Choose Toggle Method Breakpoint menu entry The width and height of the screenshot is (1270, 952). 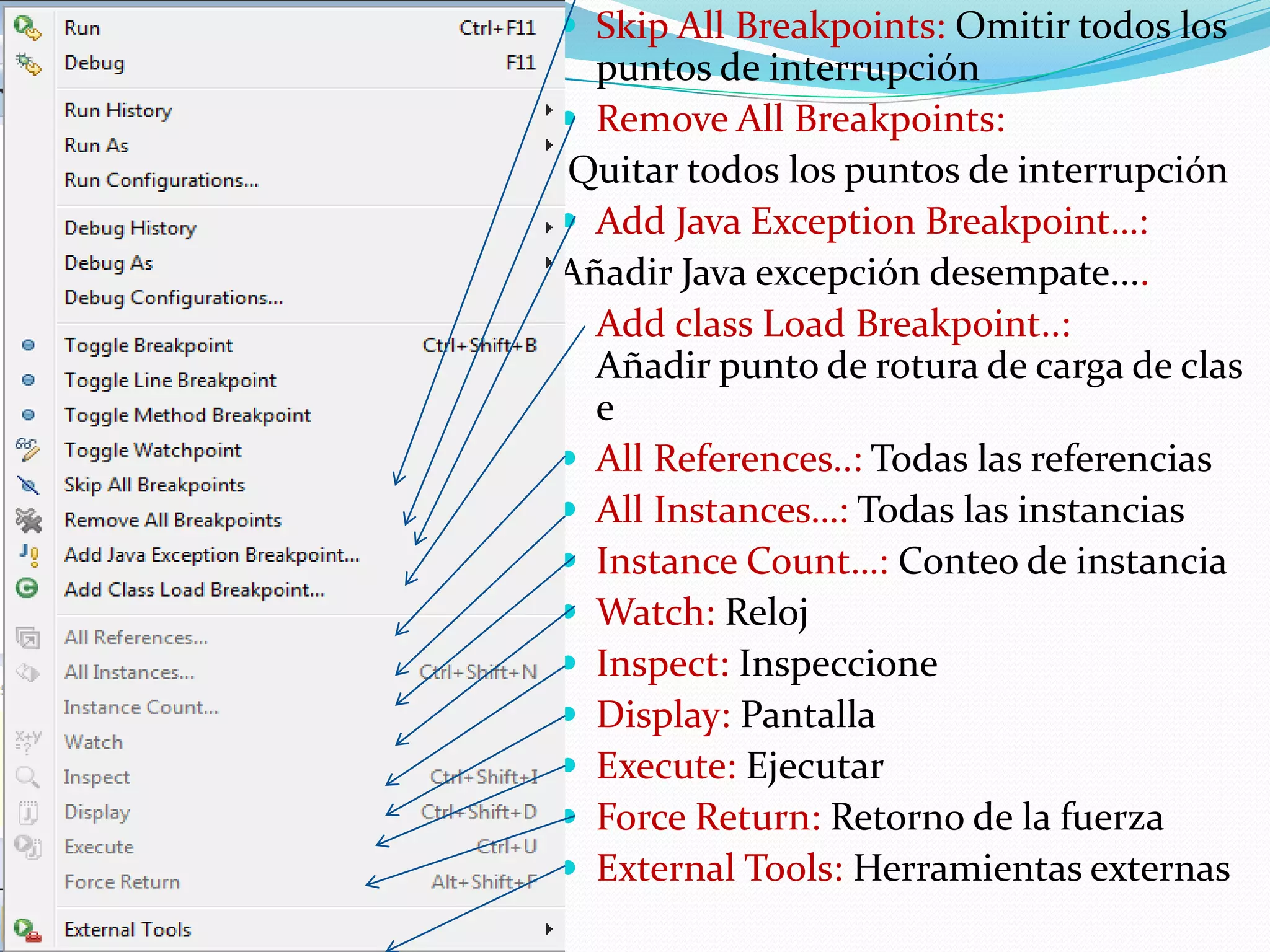[187, 415]
